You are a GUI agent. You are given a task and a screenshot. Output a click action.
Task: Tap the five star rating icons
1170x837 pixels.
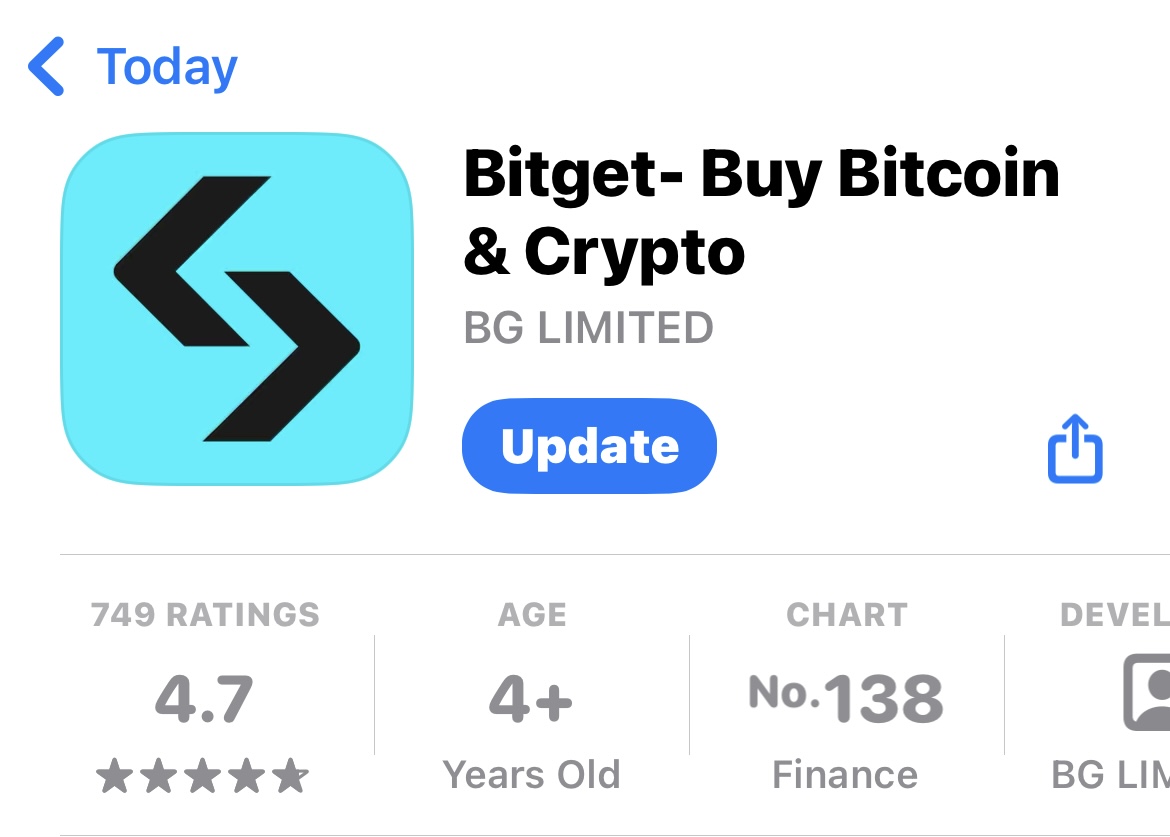click(202, 776)
